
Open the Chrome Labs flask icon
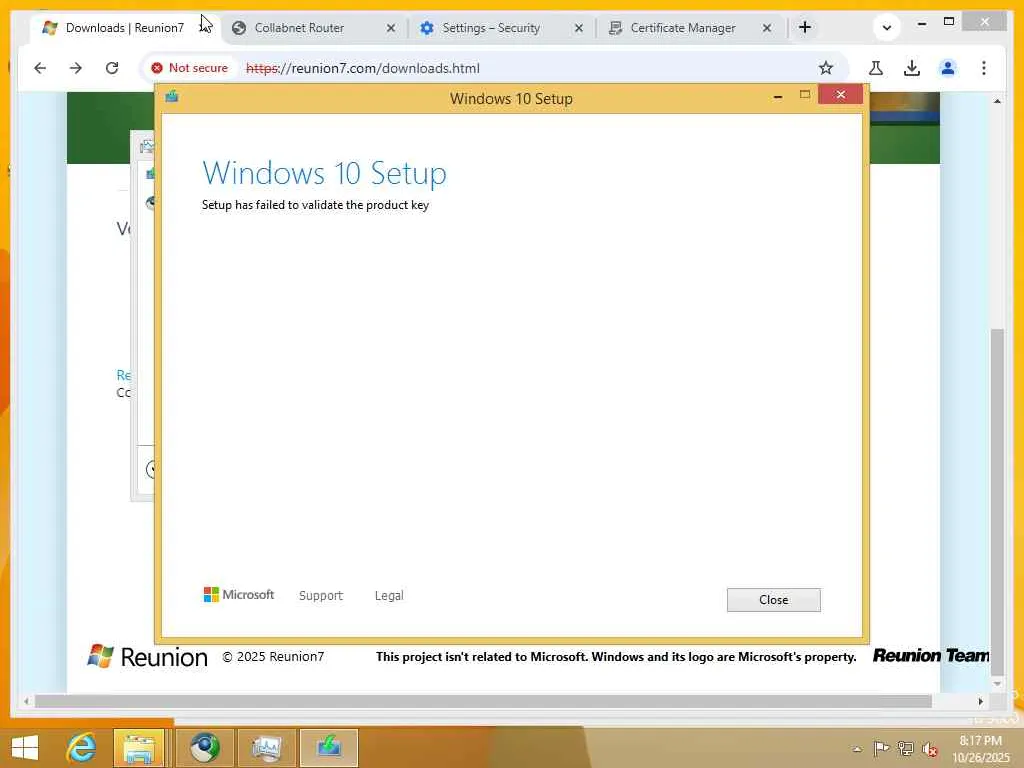[876, 68]
